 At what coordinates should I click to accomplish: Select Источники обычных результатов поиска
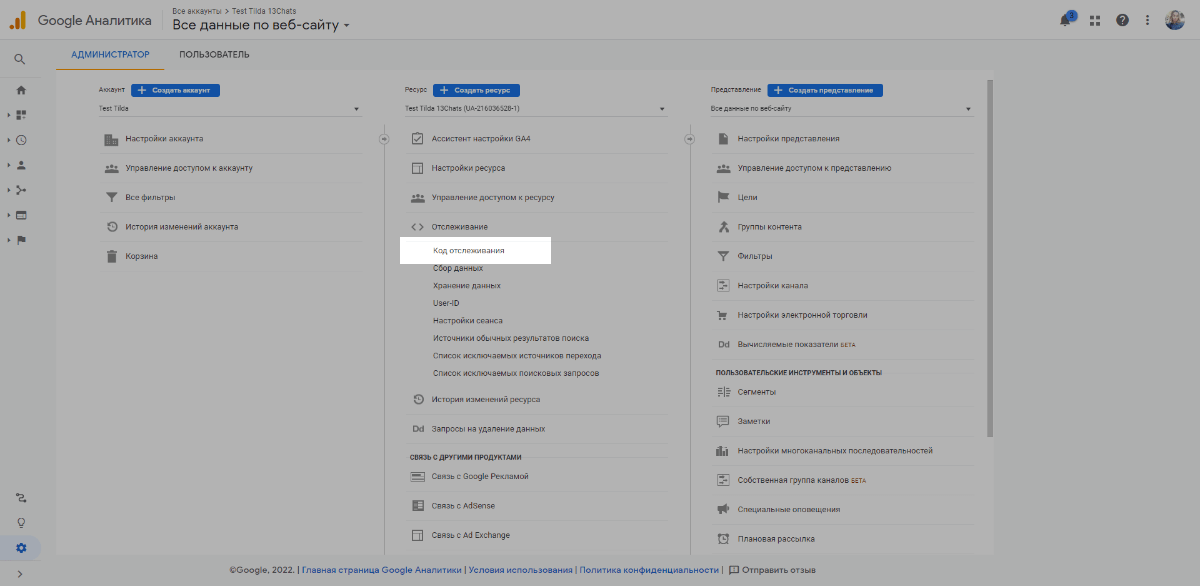(x=511, y=338)
